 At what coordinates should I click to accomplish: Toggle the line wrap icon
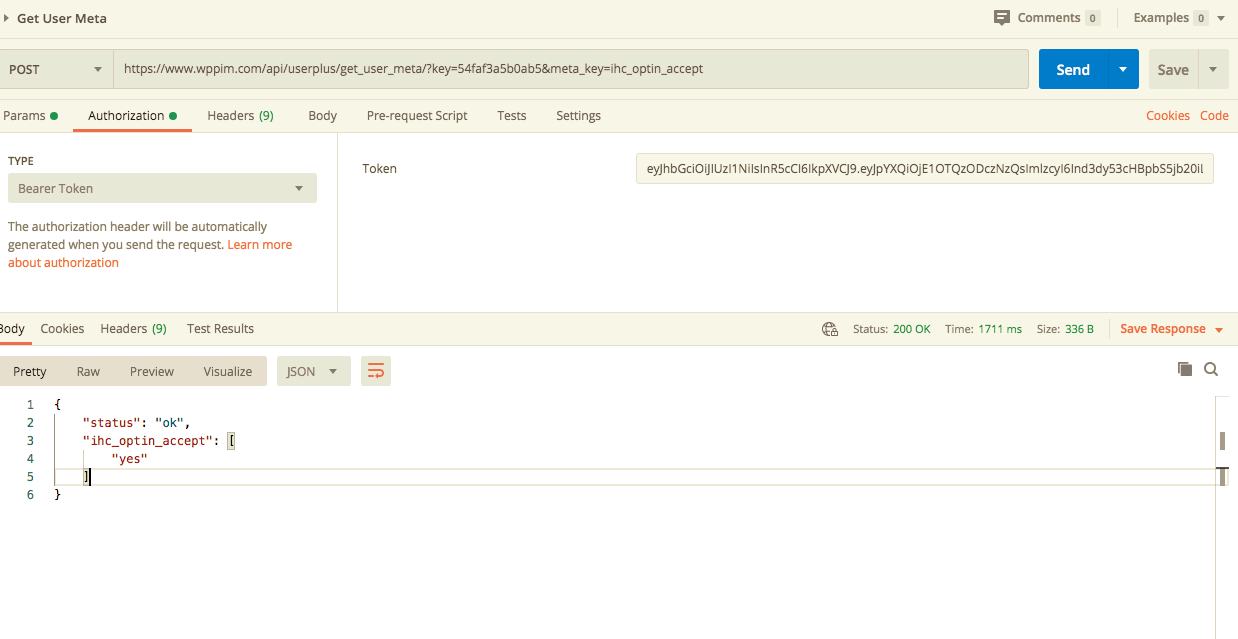tap(376, 371)
